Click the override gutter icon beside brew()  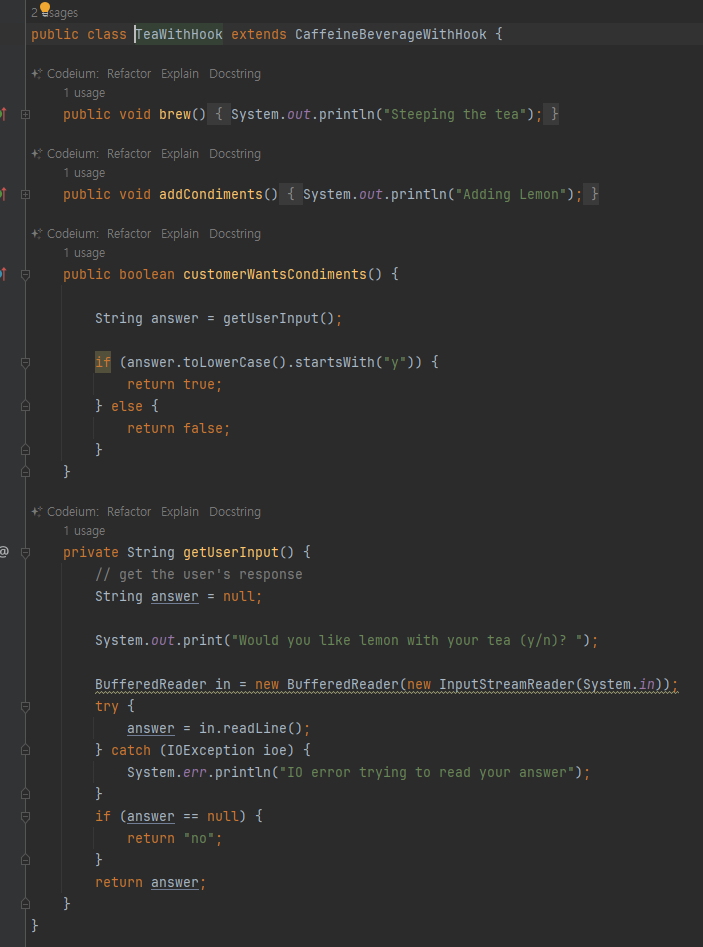click(3, 114)
